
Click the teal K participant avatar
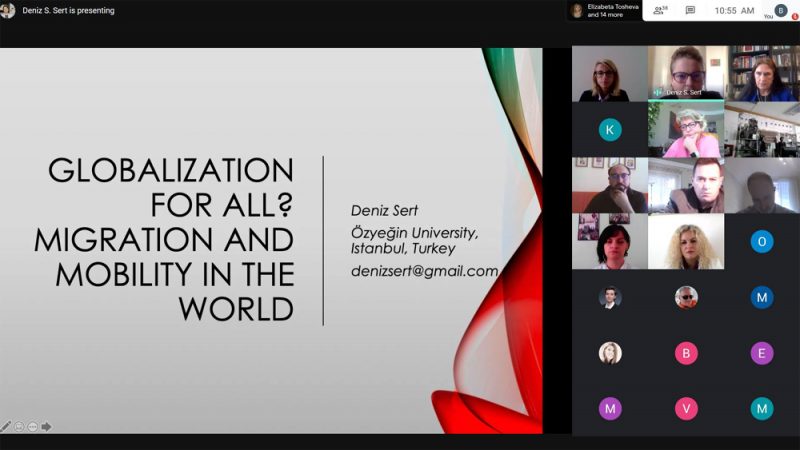point(610,130)
